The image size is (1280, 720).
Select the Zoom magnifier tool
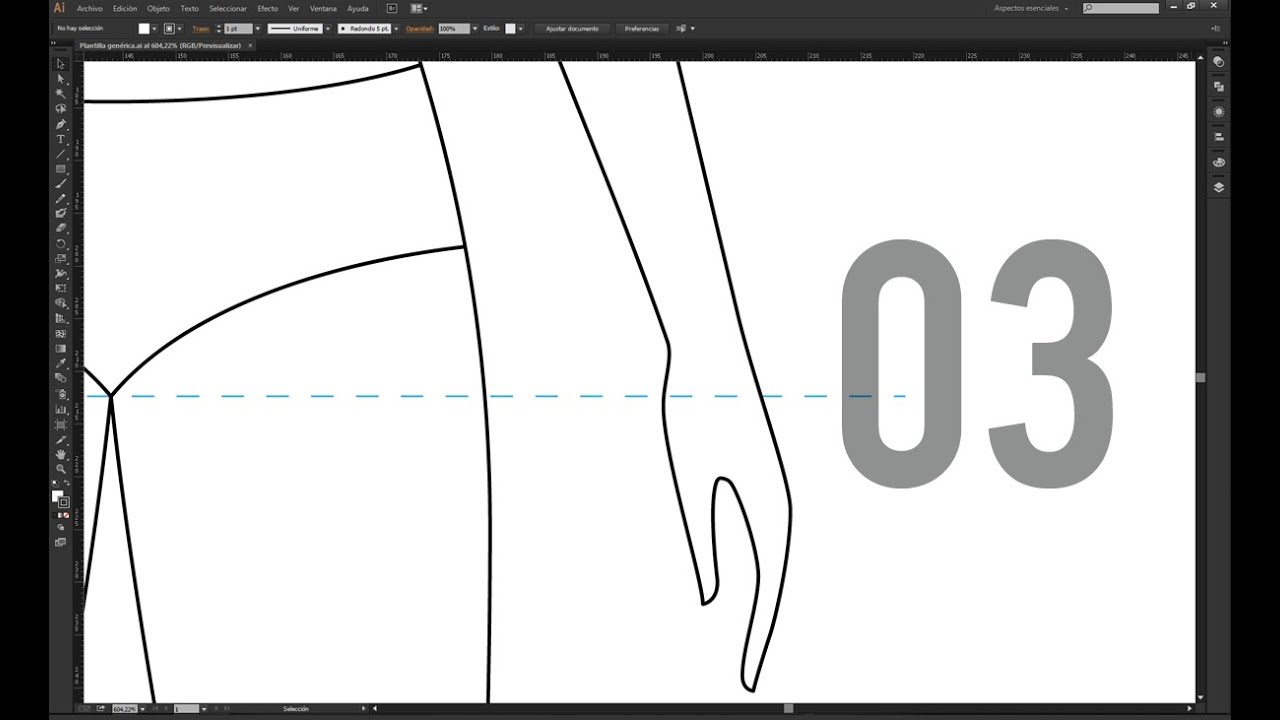(x=61, y=469)
